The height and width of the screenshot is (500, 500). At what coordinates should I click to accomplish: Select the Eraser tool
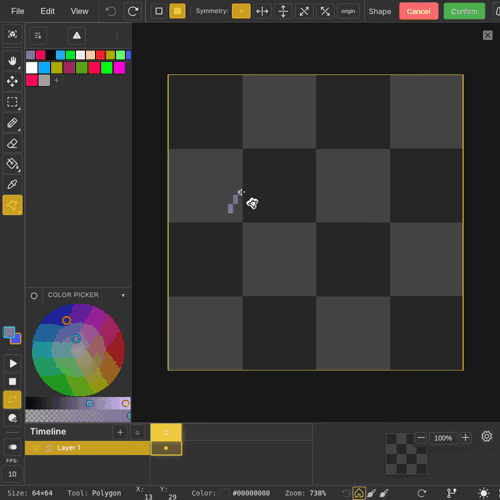pos(12,143)
